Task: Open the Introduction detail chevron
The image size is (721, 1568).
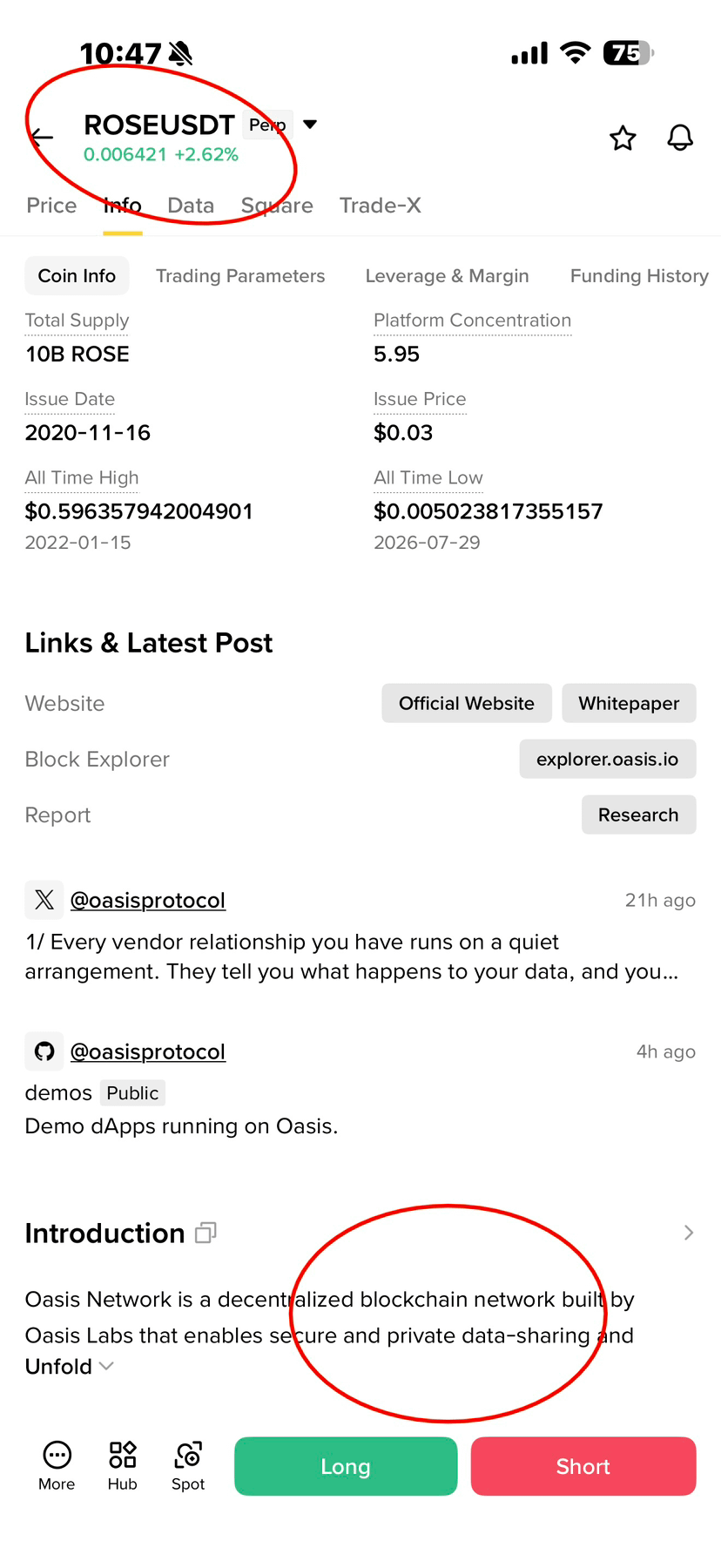Action: [689, 1233]
